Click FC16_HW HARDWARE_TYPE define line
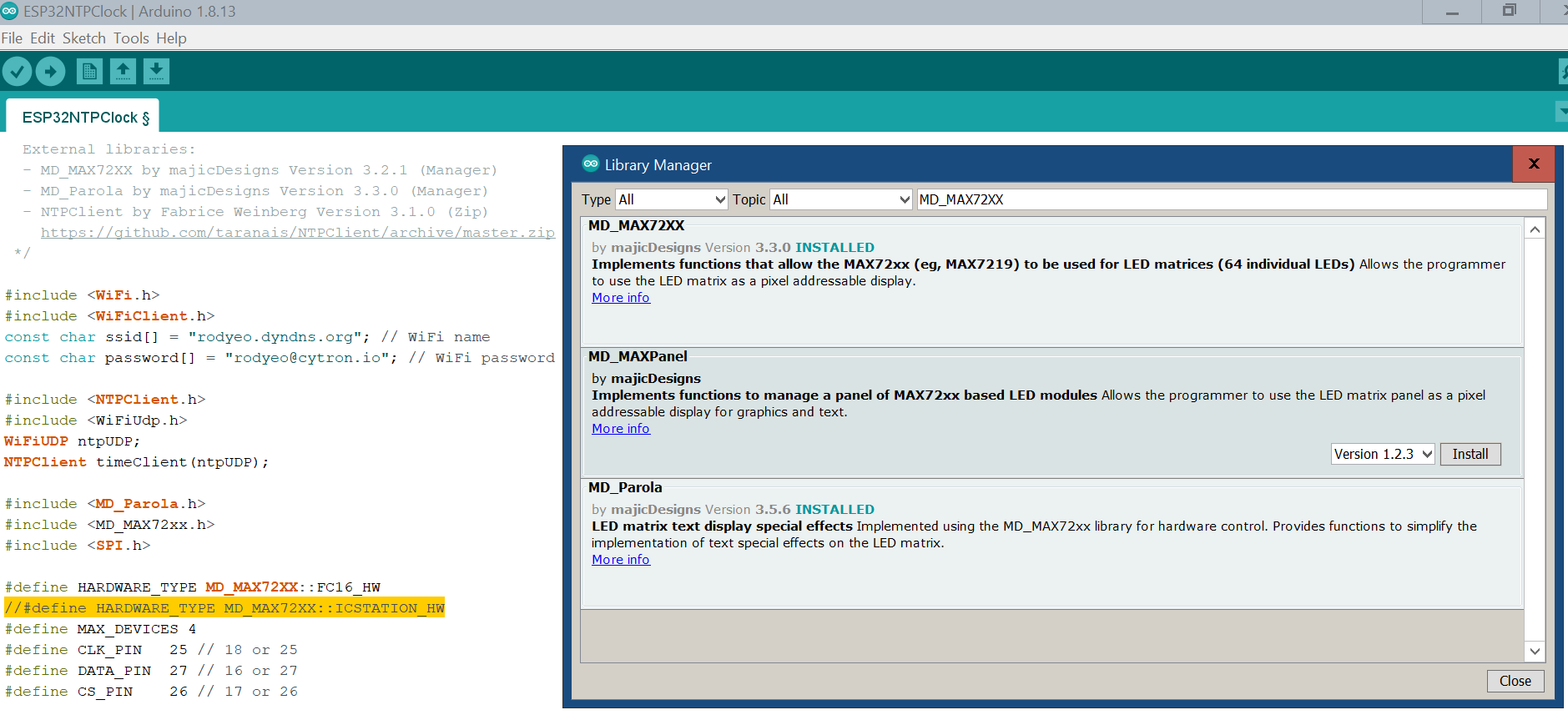The height and width of the screenshot is (715, 1568). pos(193,587)
